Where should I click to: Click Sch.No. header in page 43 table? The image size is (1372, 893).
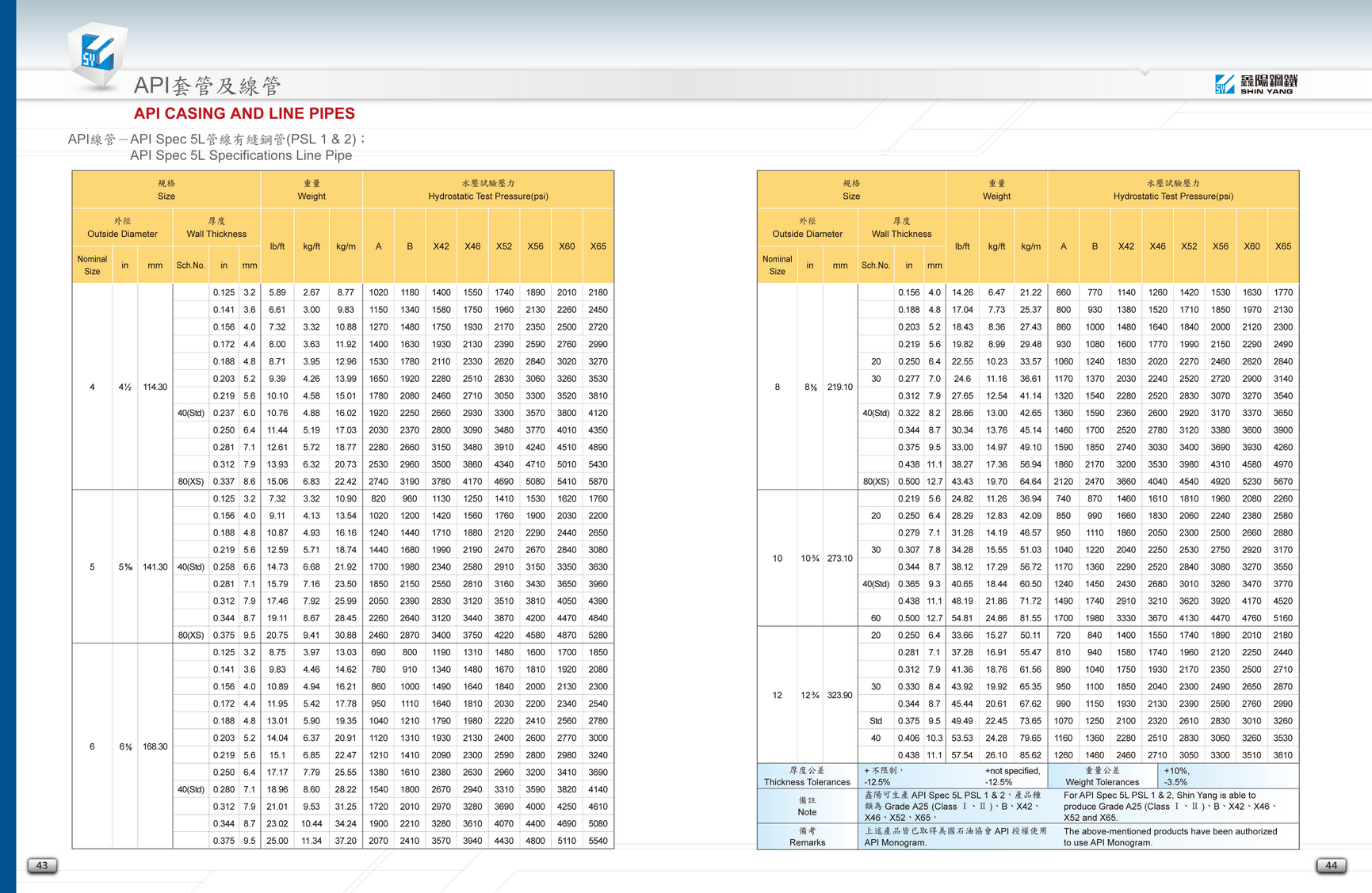[190, 265]
